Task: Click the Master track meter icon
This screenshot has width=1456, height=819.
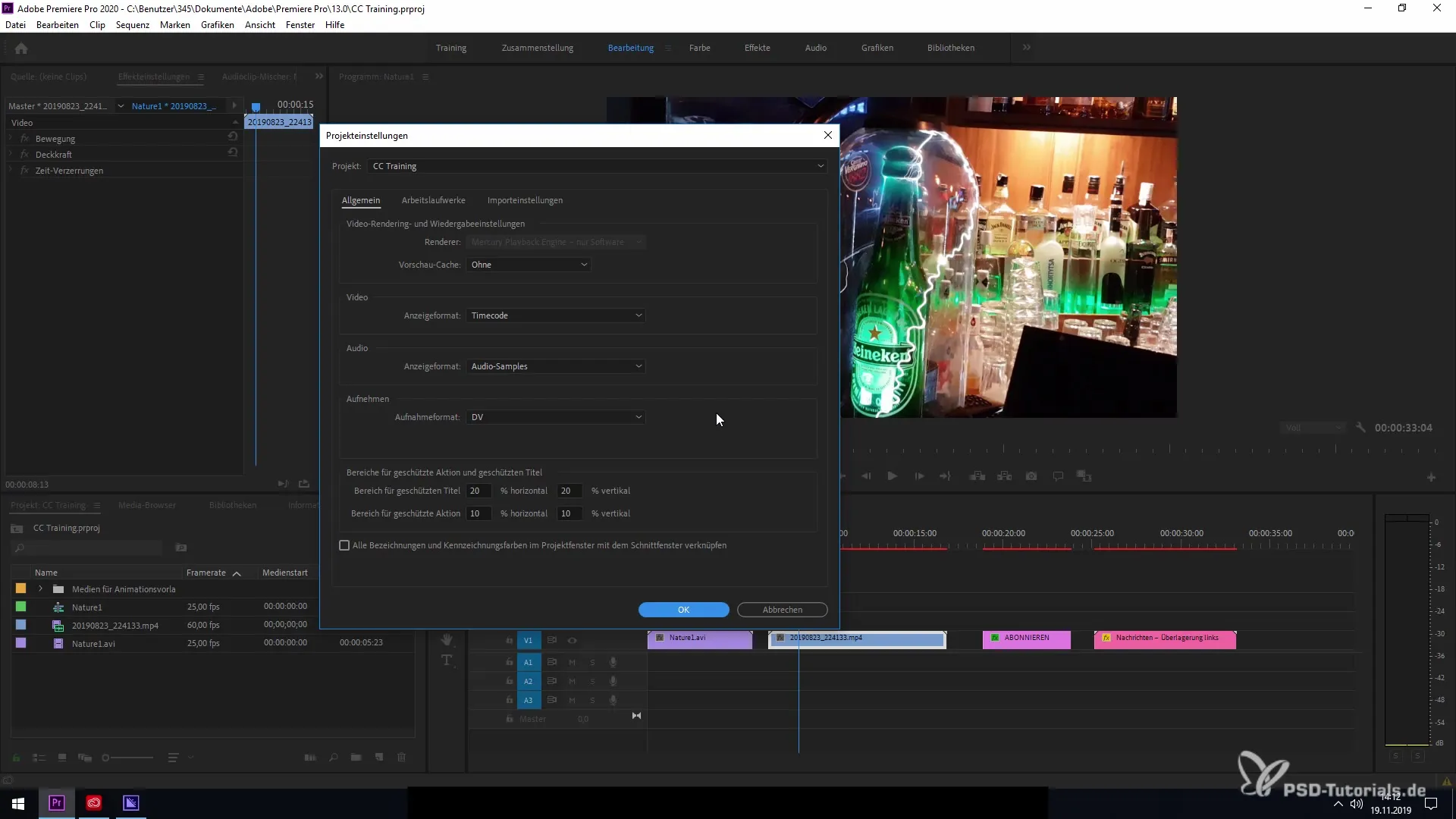Action: point(636,716)
